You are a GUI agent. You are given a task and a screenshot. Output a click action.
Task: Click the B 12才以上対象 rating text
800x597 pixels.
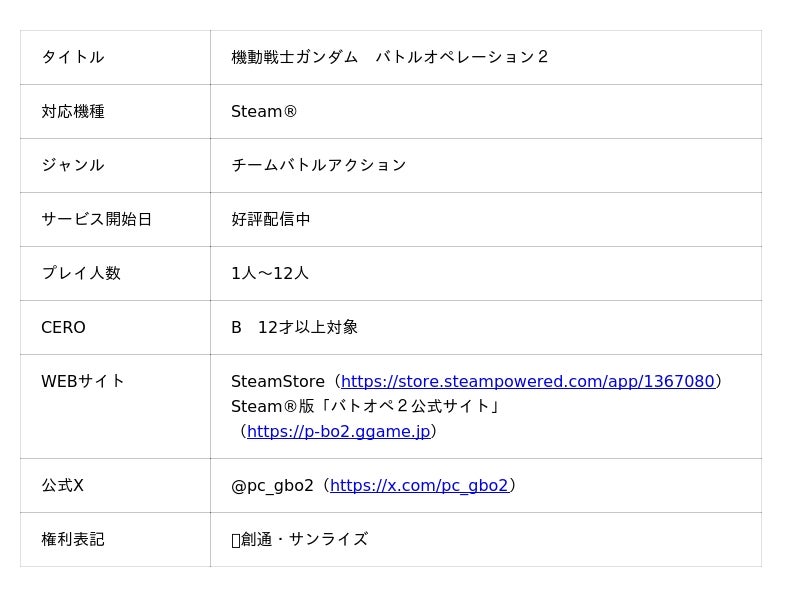tap(295, 327)
